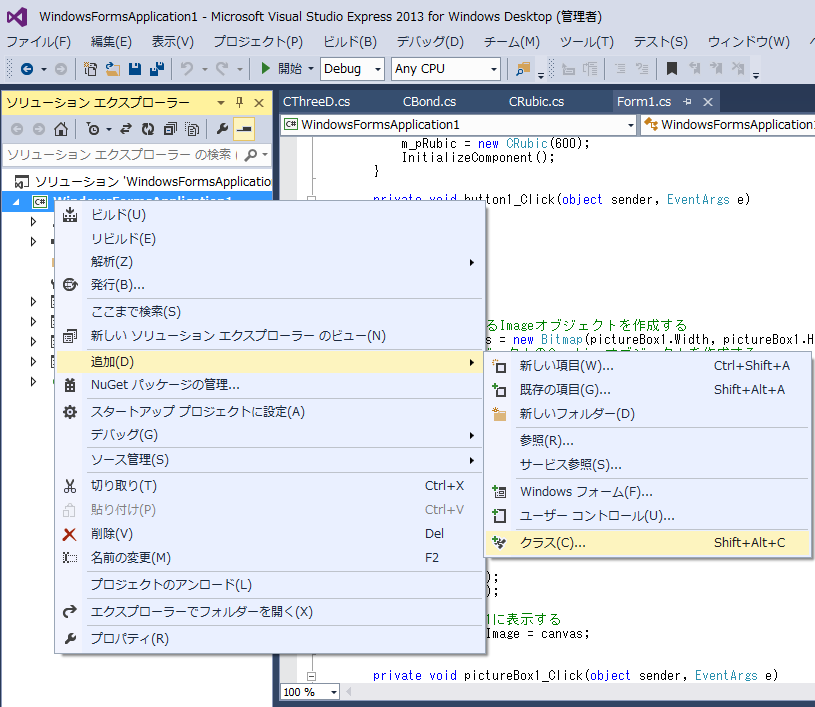Click スタートアップ プロジェクトに設定(A) in context menu
Viewport: 815px width, 707px height.
click(x=270, y=412)
